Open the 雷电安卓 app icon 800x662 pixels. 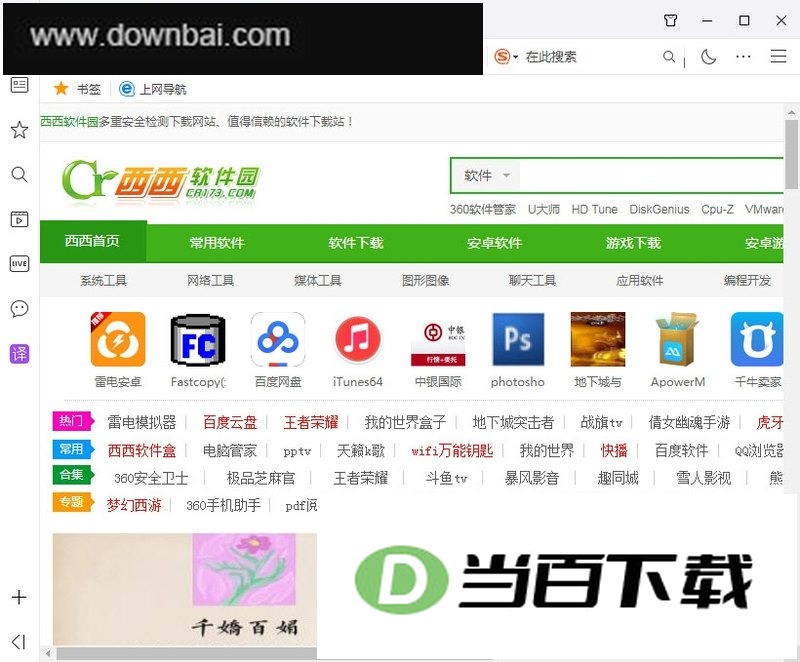(x=118, y=339)
